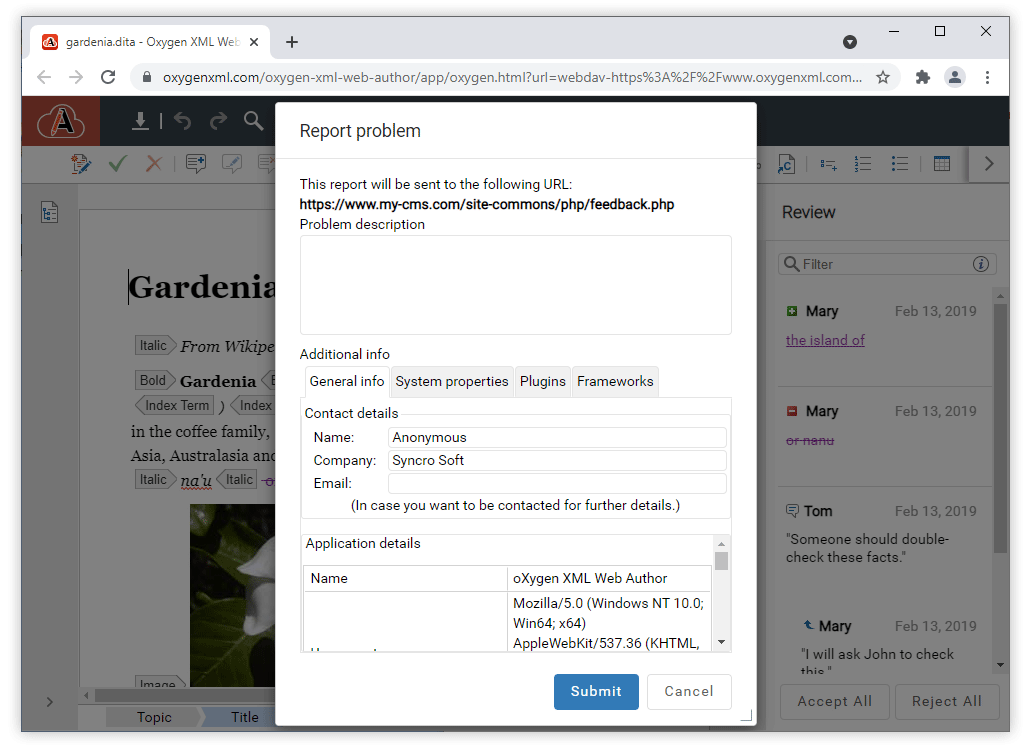
Task: Click the editor horizontal scrollbar left arrow
Action: [86, 695]
